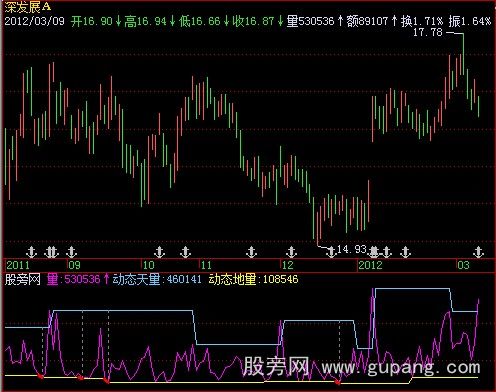Click the high price 高16.94

(145, 21)
